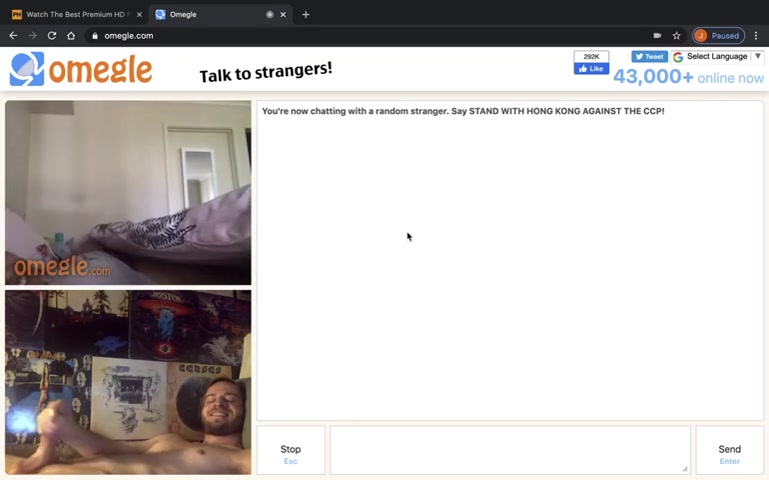This screenshot has height=480, width=769.
Task: Select the Omegle tab
Action: pos(221,15)
